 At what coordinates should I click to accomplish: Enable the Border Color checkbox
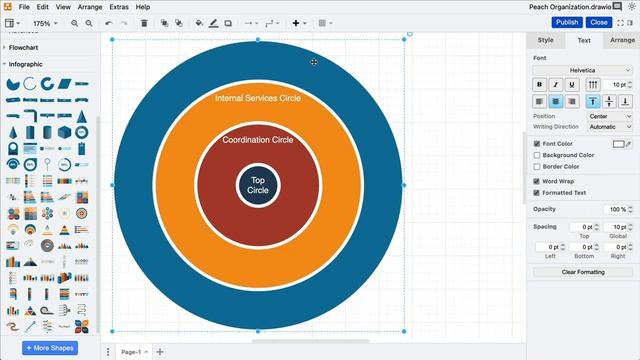(537, 167)
